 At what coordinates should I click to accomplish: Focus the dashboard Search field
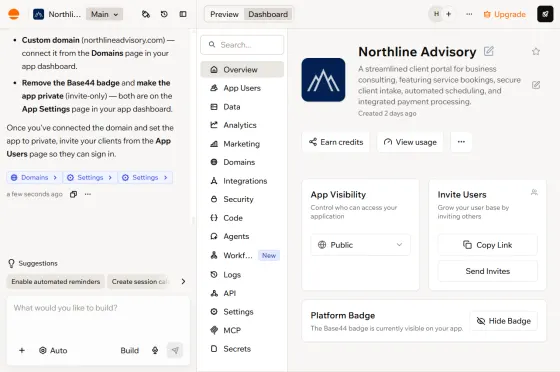click(x=242, y=45)
